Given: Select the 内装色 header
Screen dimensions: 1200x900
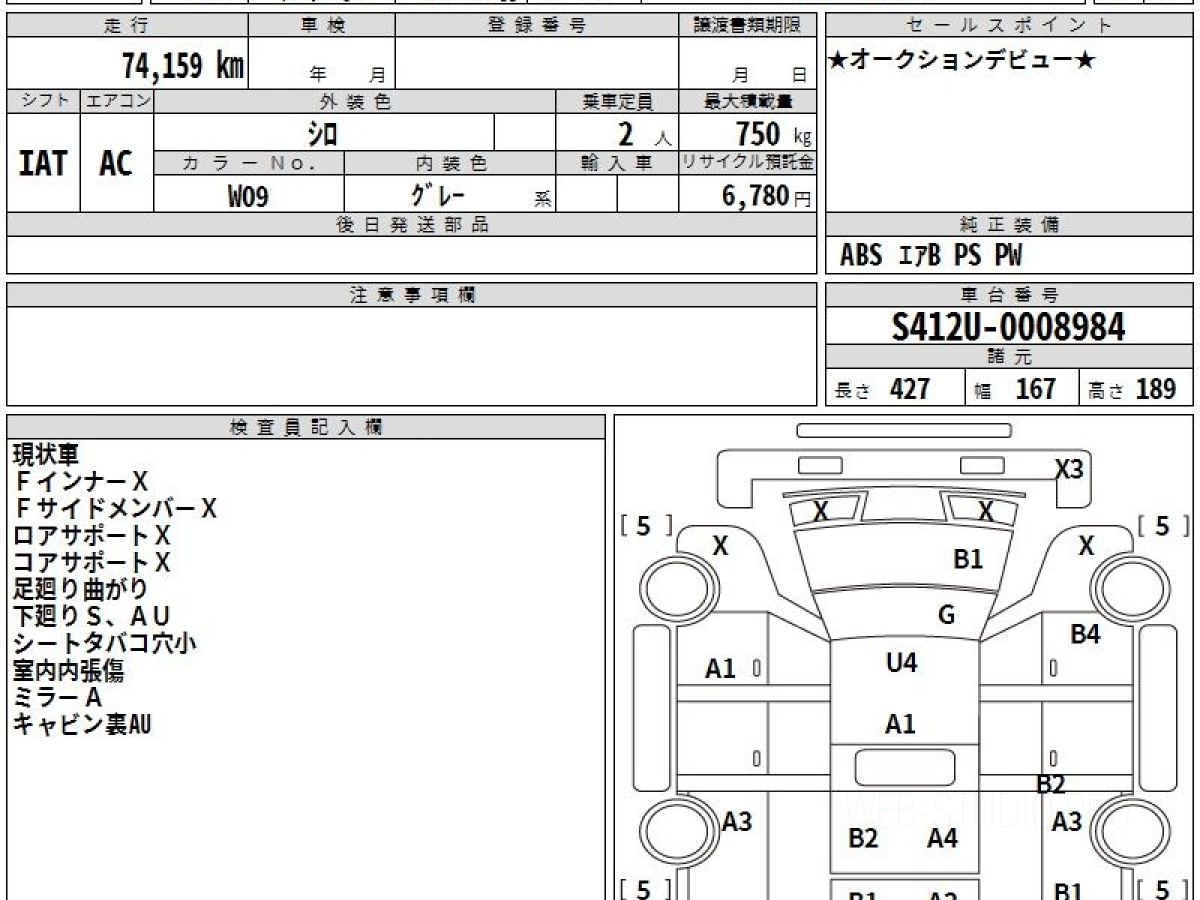Looking at the screenshot, I should [x=450, y=163].
